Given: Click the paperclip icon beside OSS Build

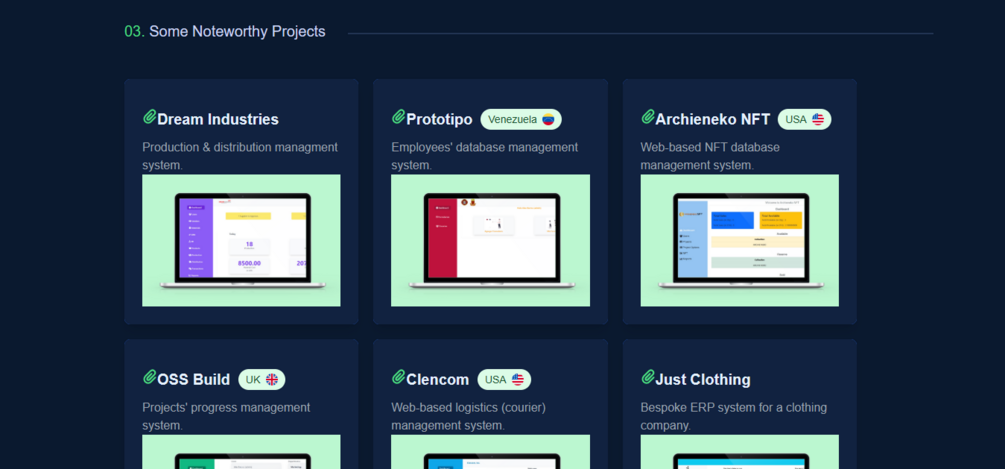Looking at the screenshot, I should (149, 377).
